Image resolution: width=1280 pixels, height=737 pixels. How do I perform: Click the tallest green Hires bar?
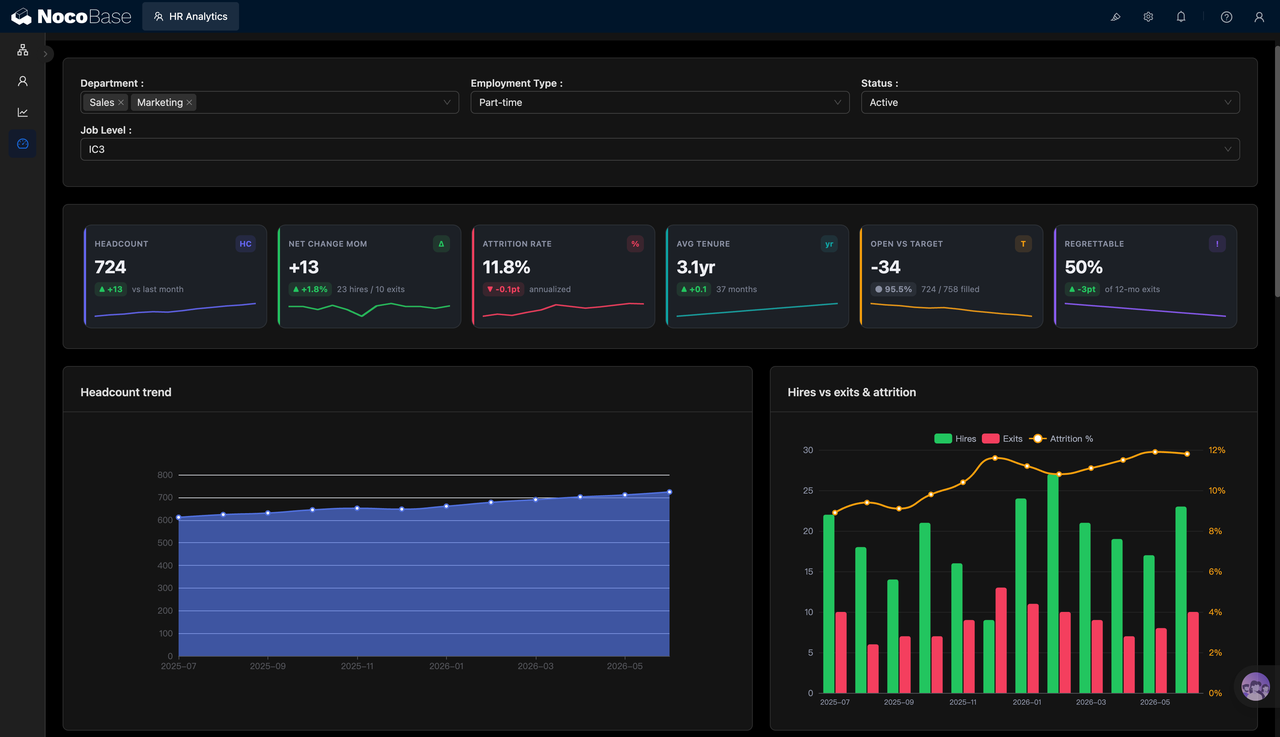1053,584
